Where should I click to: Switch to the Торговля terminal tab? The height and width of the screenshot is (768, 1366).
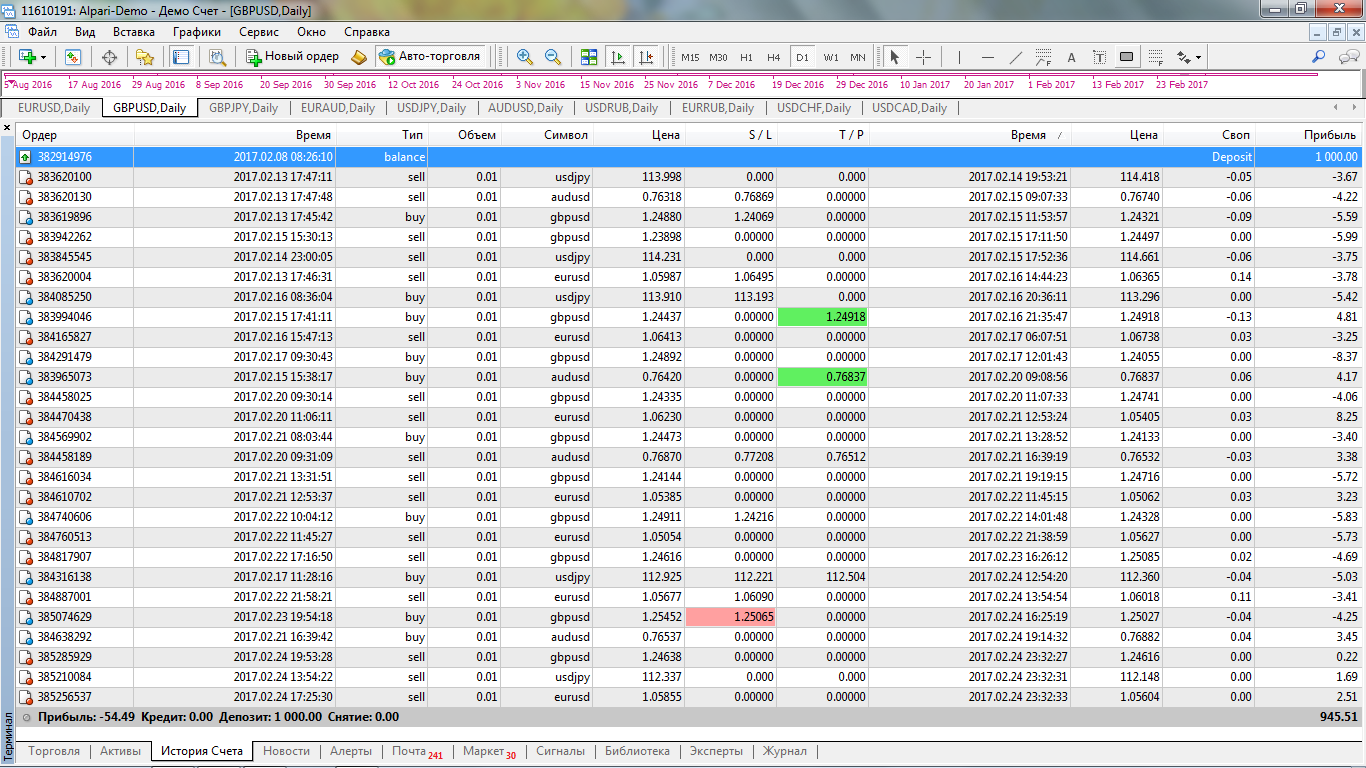tap(54, 751)
